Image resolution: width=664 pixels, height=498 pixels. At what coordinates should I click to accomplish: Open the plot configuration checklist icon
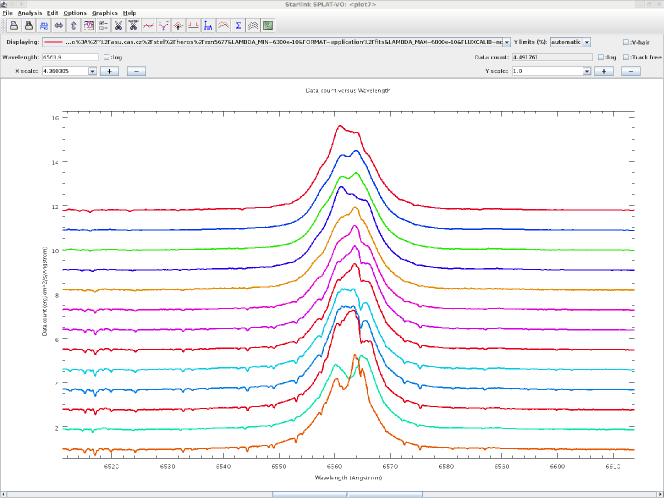(103, 26)
